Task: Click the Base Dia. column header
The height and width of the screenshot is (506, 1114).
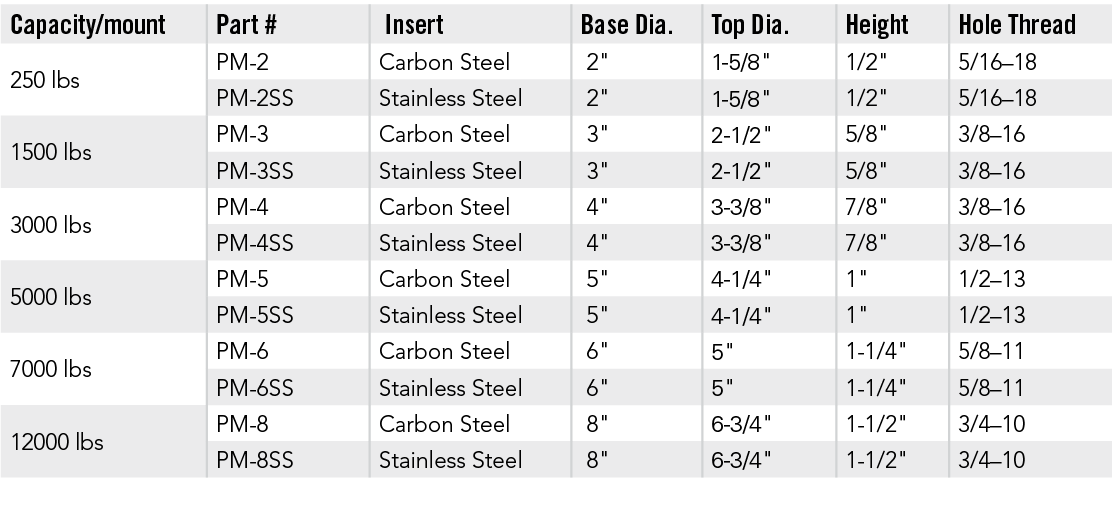Action: tap(624, 25)
